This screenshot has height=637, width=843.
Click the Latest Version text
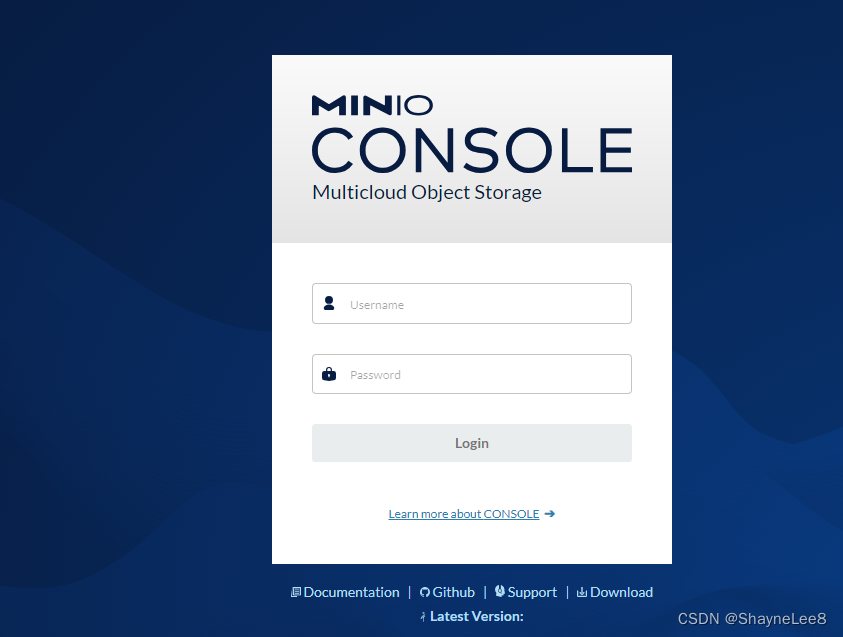tap(476, 617)
